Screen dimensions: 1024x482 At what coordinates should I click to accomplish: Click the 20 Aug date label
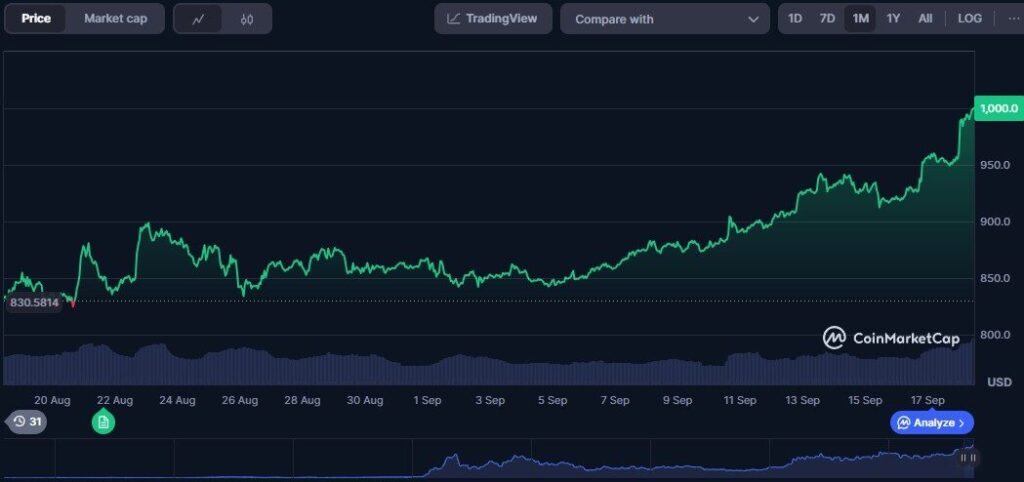pyautogui.click(x=52, y=400)
